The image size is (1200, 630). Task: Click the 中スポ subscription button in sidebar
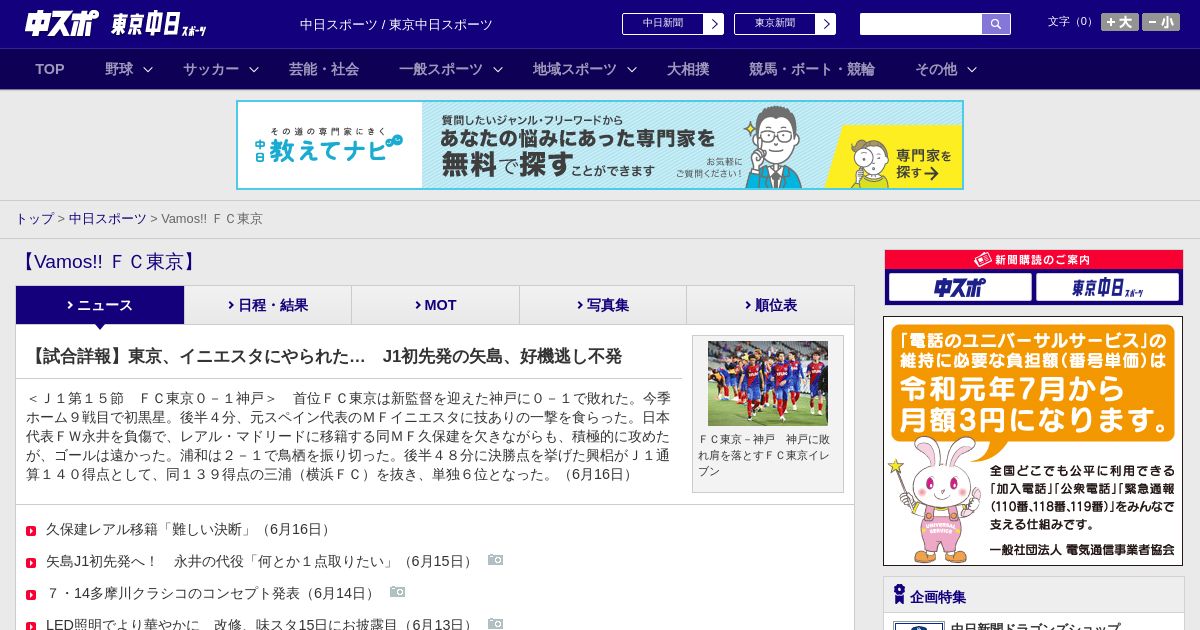[x=960, y=287]
